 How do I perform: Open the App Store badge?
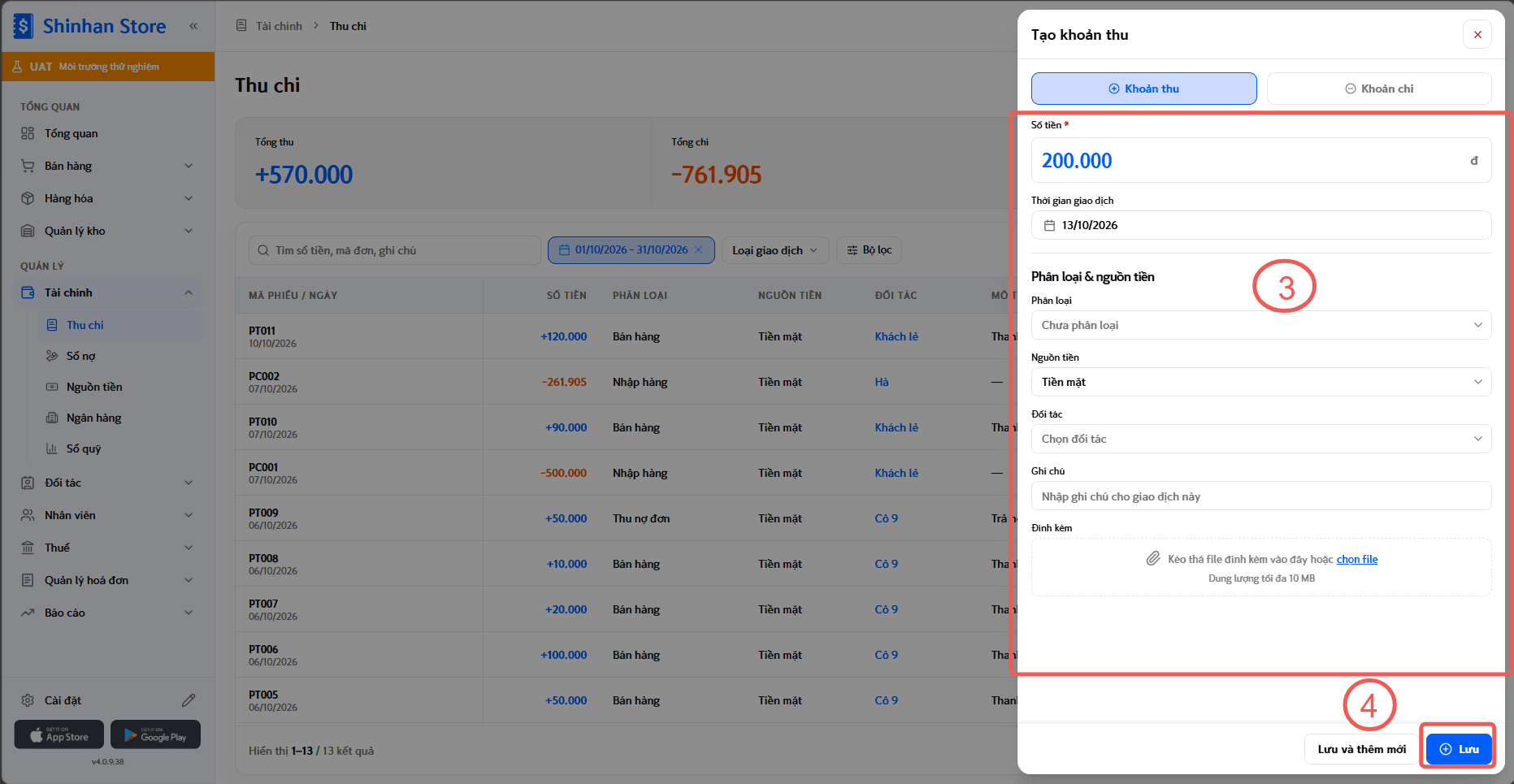pyautogui.click(x=59, y=734)
